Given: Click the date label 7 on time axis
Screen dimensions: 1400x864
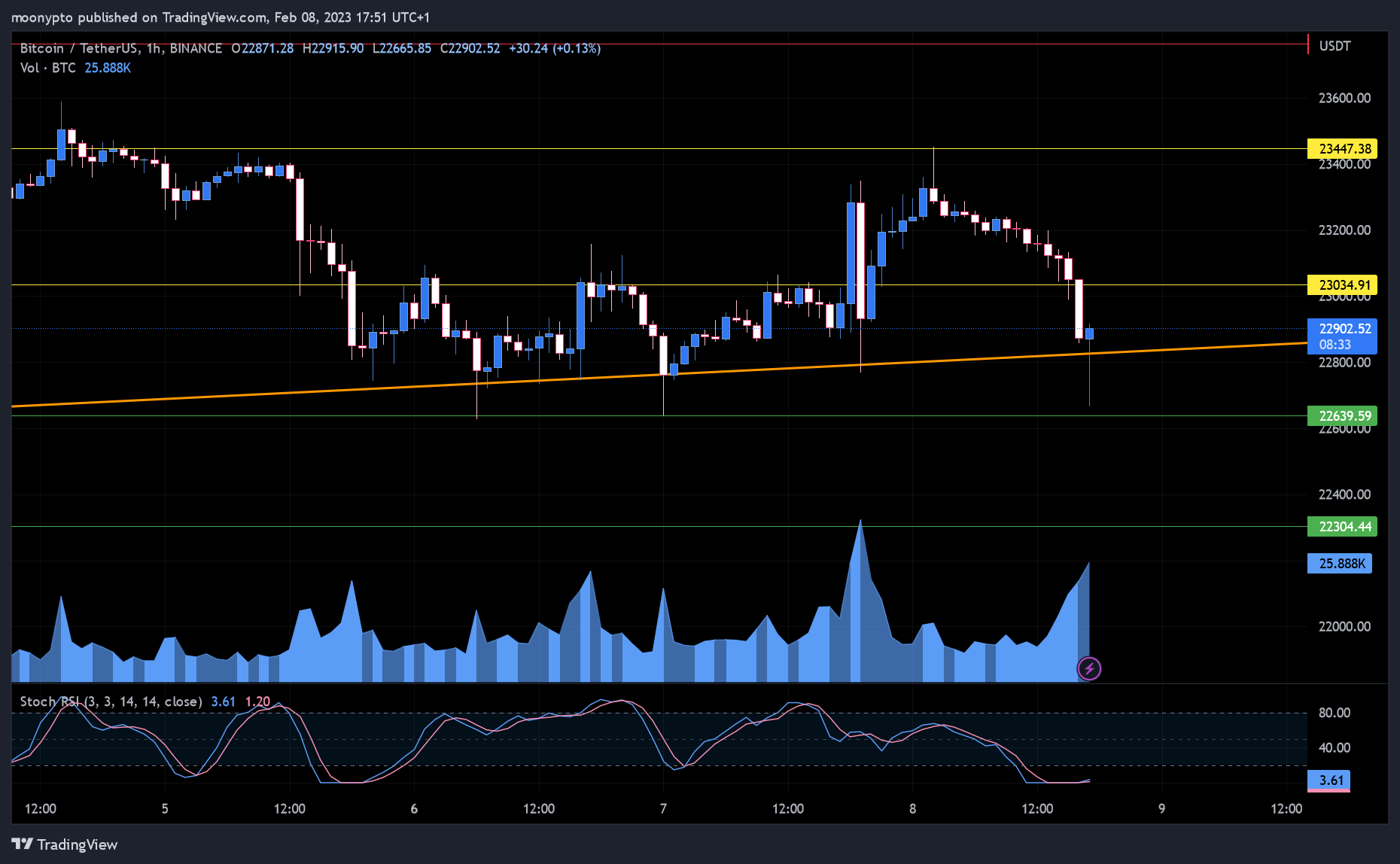Looking at the screenshot, I should click(x=663, y=809).
